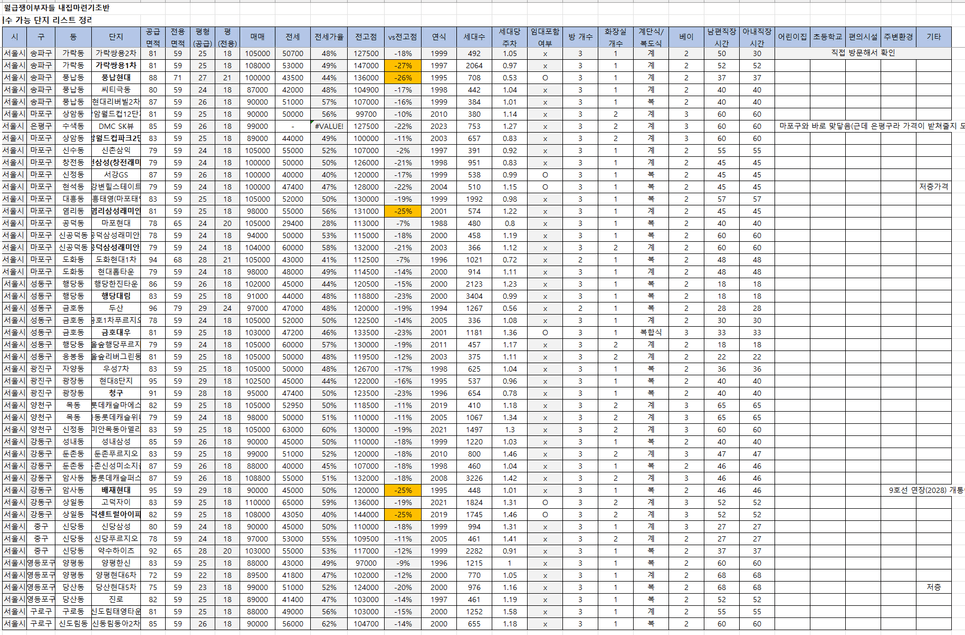Select the '풍납현대' cell
This screenshot has width=965, height=635.
[x=116, y=78]
